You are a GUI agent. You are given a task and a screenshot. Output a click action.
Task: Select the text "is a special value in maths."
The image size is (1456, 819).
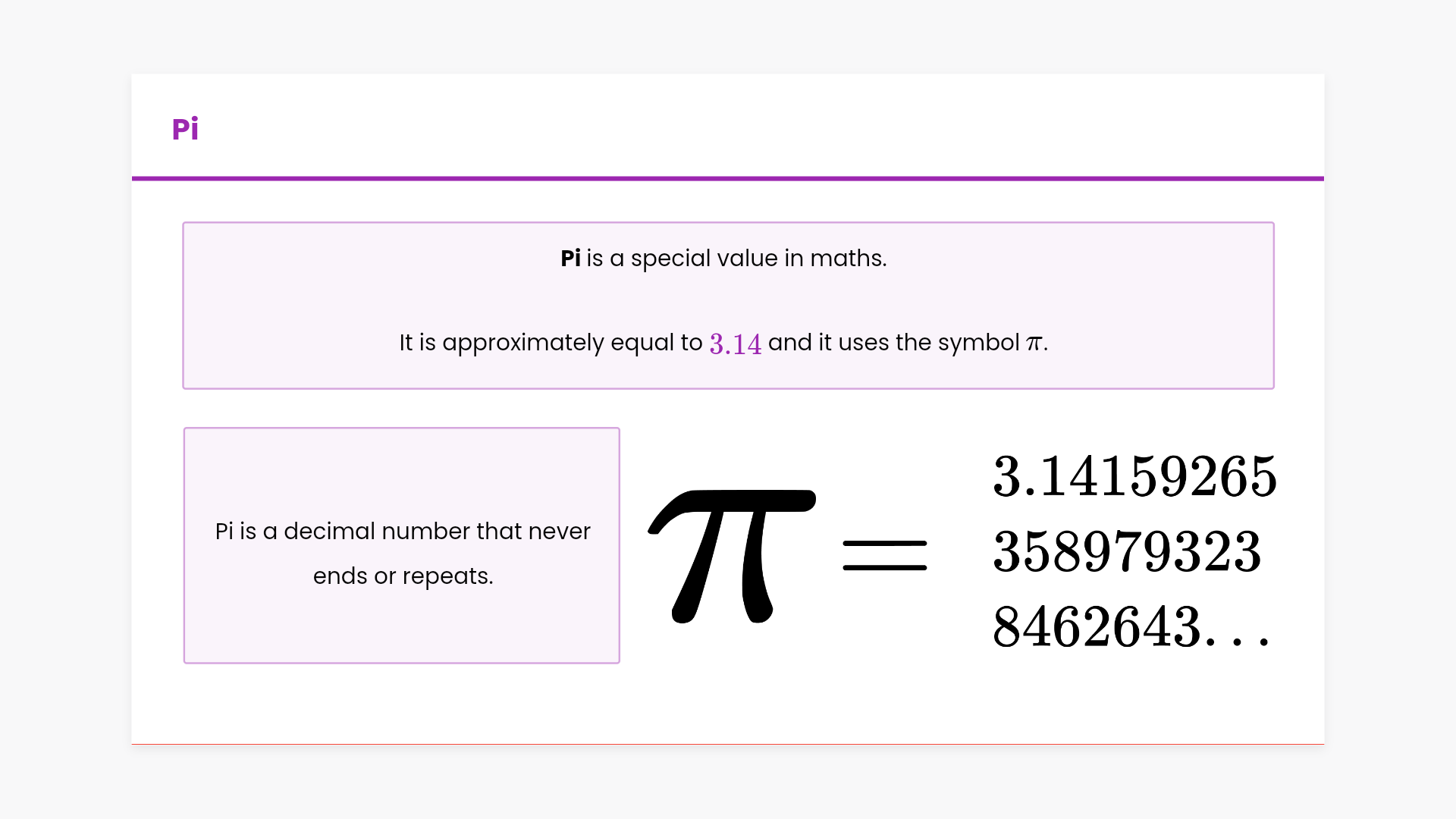point(736,259)
